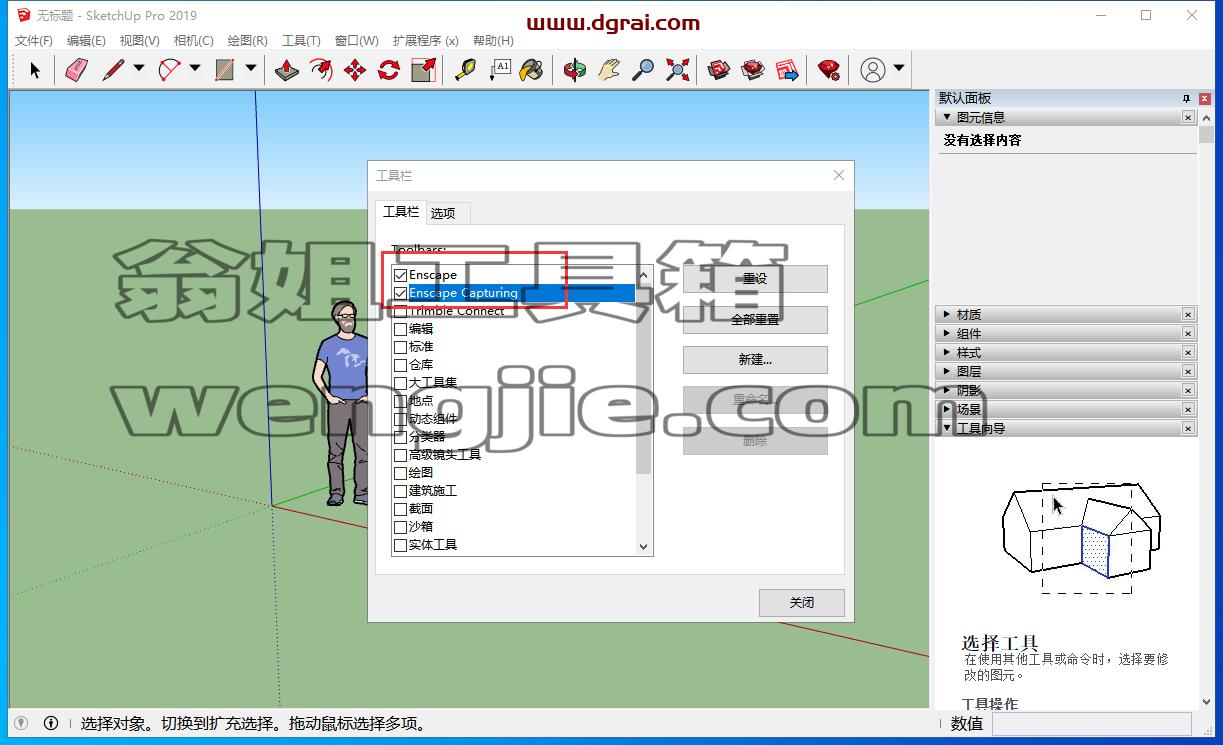The image size is (1223, 745).
Task: Enable the 仓库 toolbar checkbox
Action: click(401, 365)
